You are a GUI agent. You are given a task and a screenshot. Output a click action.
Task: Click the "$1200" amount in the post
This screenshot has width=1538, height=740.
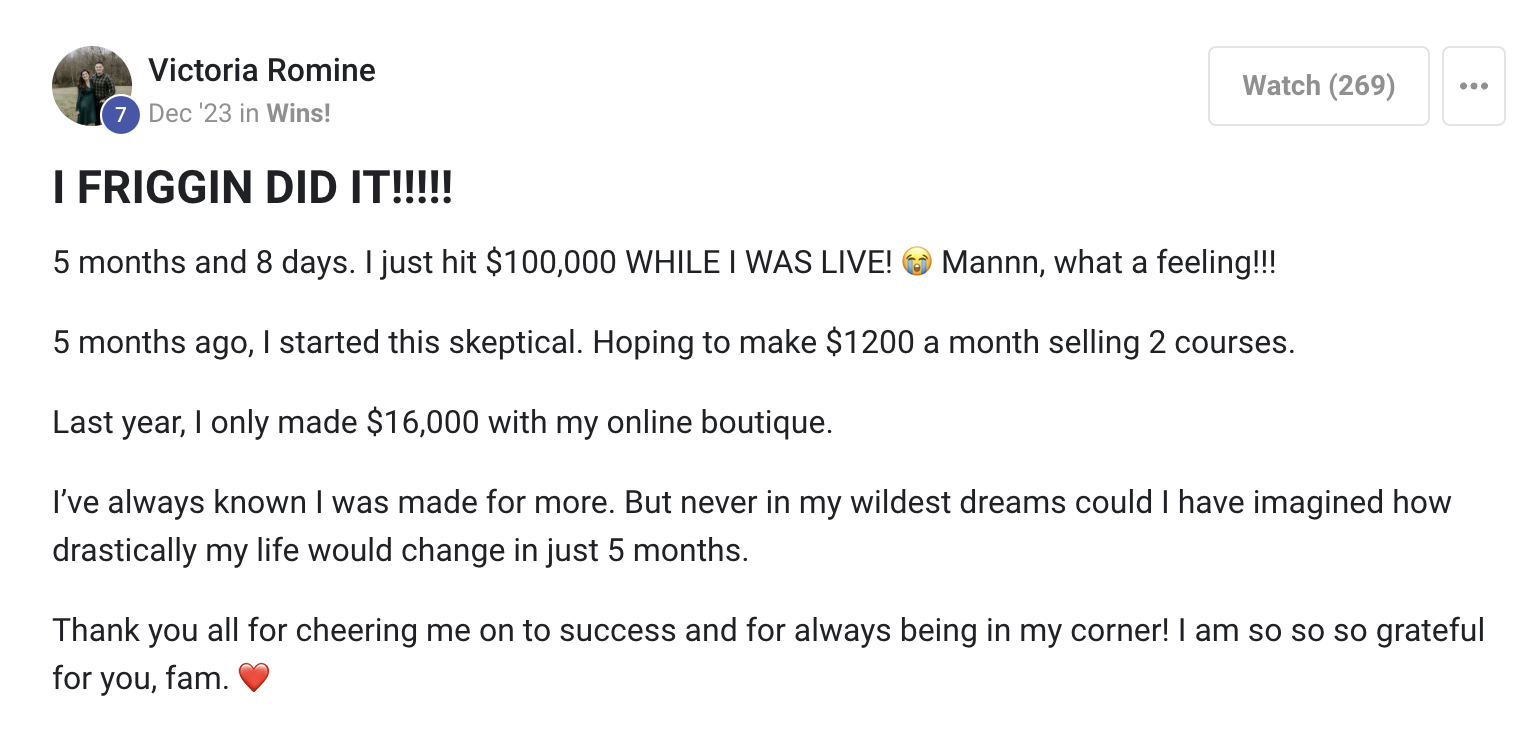(869, 343)
